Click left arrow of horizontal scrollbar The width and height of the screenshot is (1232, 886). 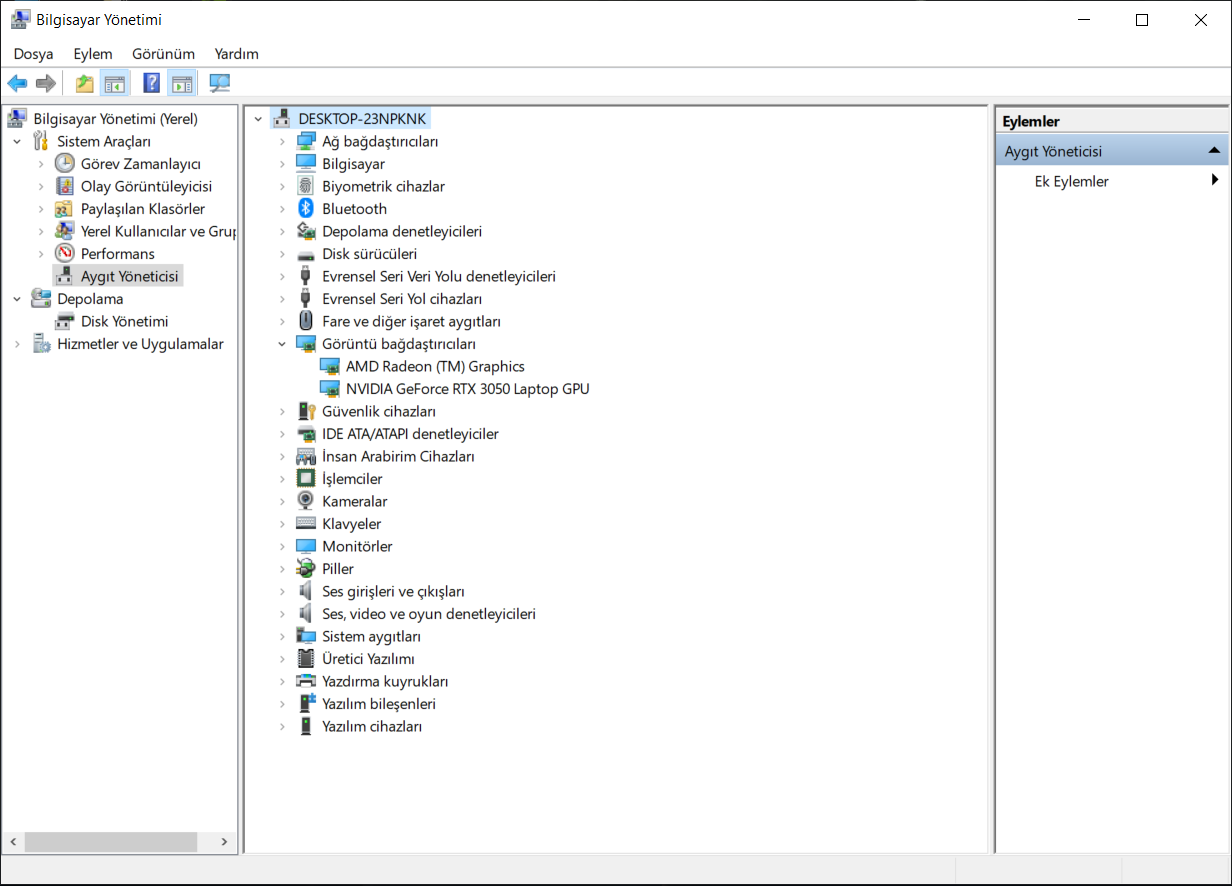click(x=13, y=842)
